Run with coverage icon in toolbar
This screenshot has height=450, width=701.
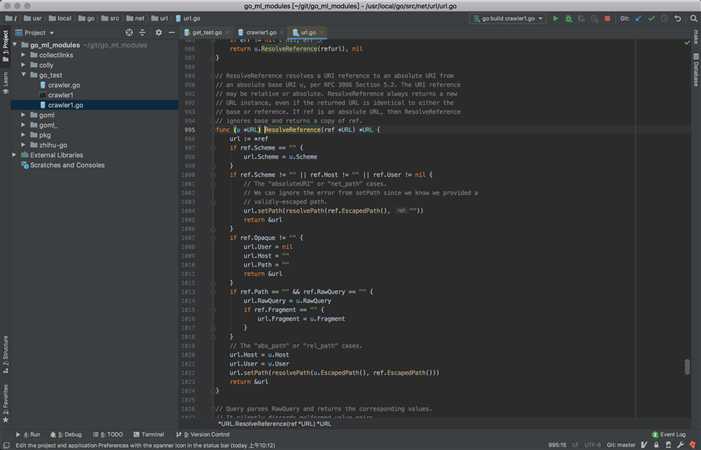581,19
